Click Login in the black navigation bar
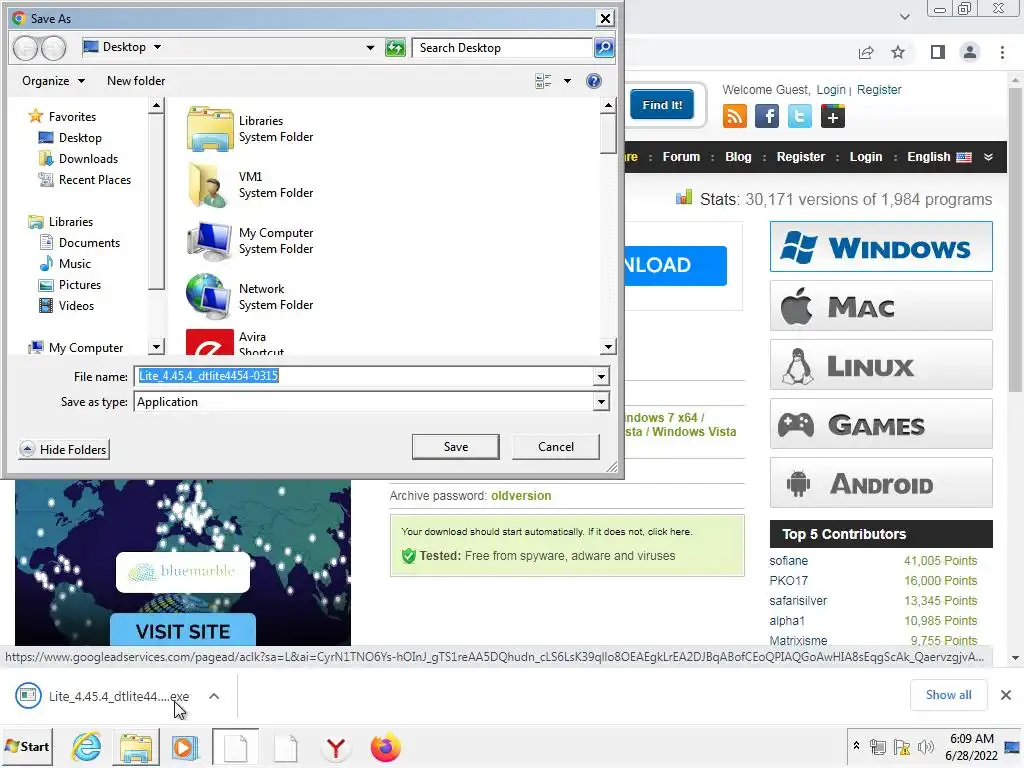 click(866, 157)
